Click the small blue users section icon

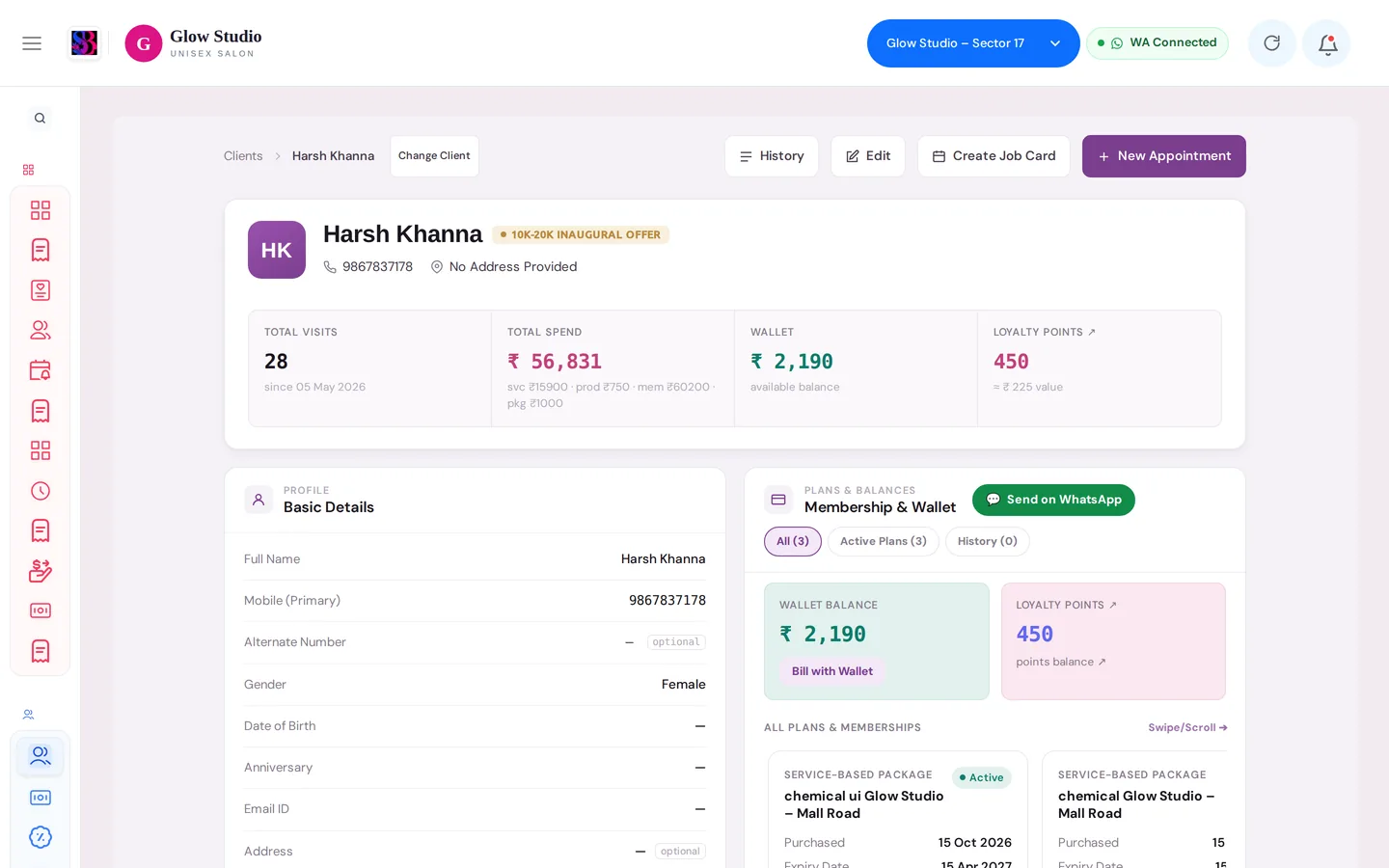point(29,715)
